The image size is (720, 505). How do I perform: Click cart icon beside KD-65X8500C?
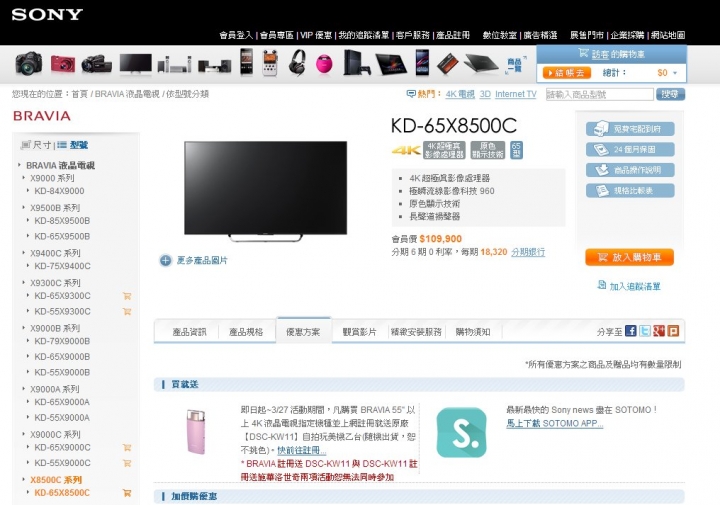(127, 493)
